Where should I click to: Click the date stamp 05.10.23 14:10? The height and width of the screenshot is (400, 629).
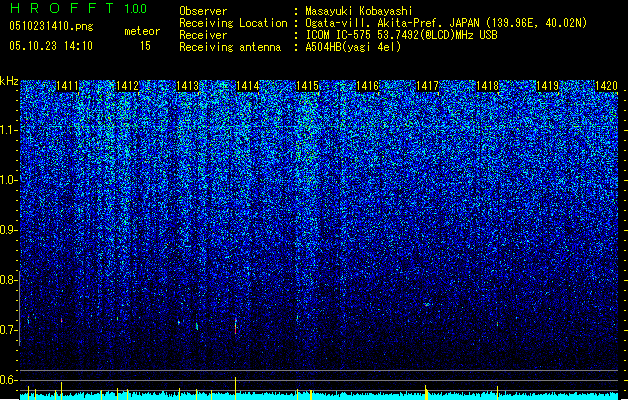click(x=51, y=46)
